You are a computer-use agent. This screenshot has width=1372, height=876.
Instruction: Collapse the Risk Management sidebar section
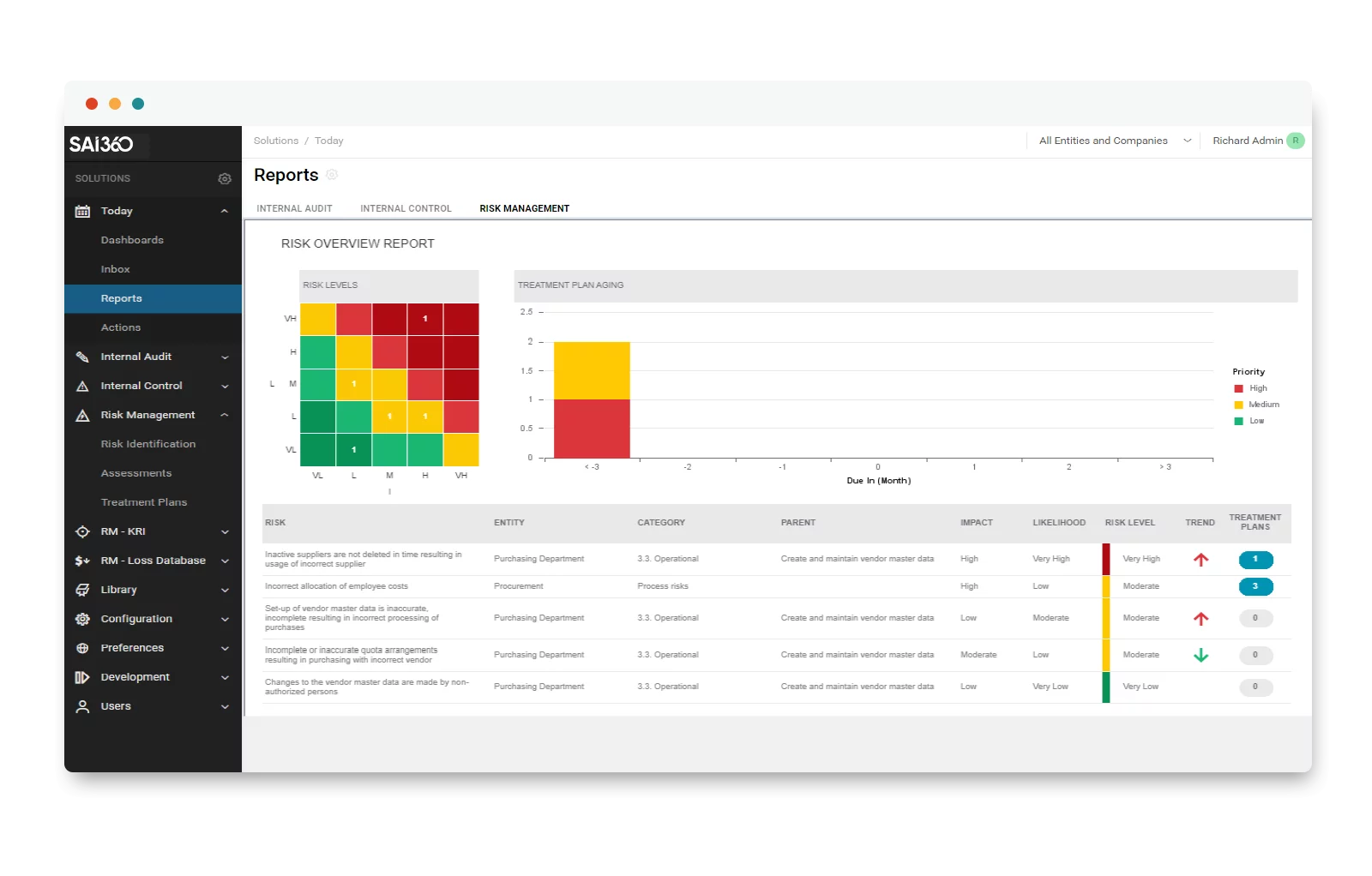pos(225,414)
